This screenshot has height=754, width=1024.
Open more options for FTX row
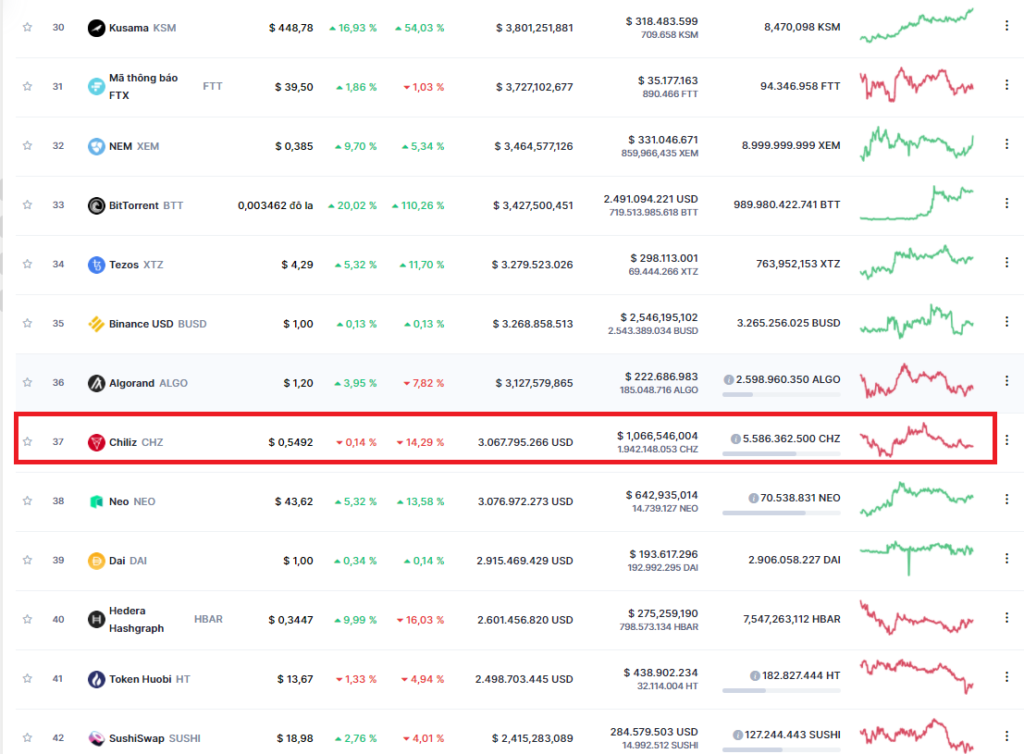tap(1006, 85)
